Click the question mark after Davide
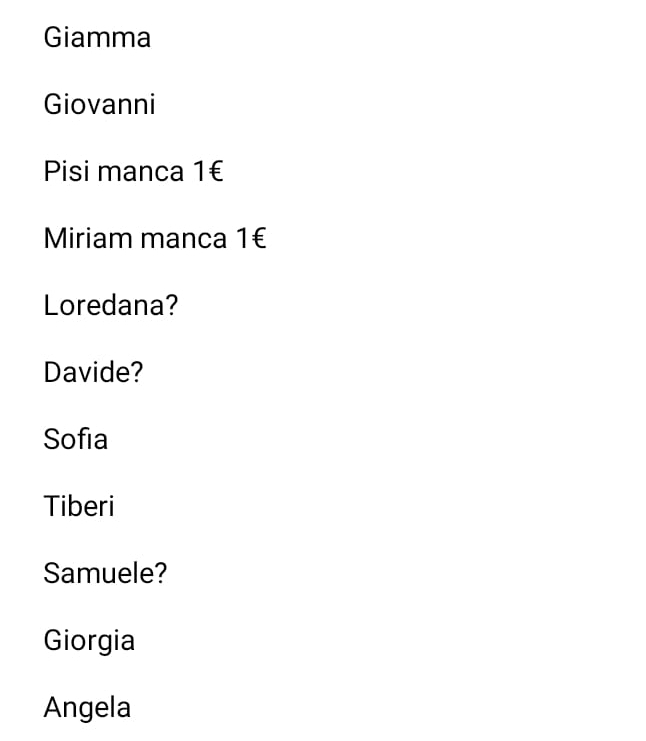This screenshot has width=646, height=741. (x=137, y=373)
